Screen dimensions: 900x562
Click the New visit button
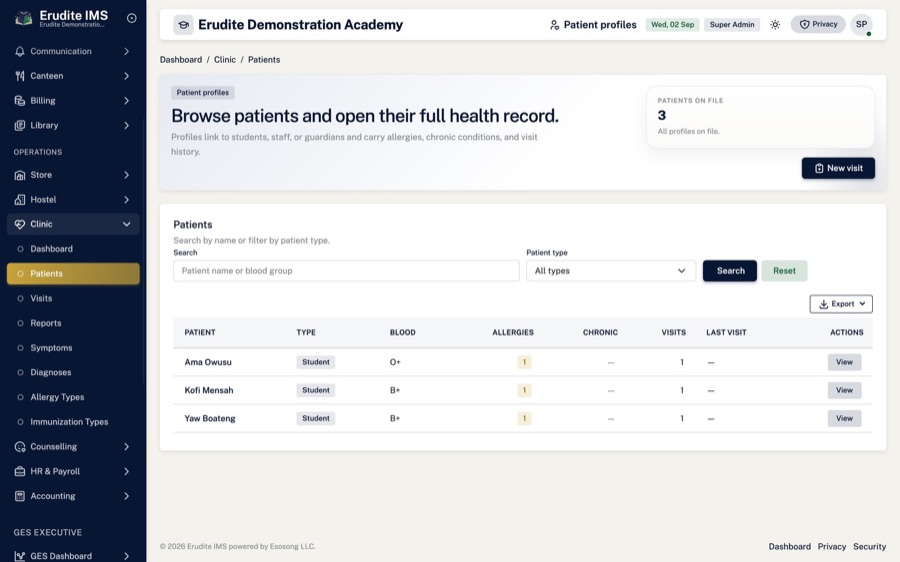click(838, 168)
